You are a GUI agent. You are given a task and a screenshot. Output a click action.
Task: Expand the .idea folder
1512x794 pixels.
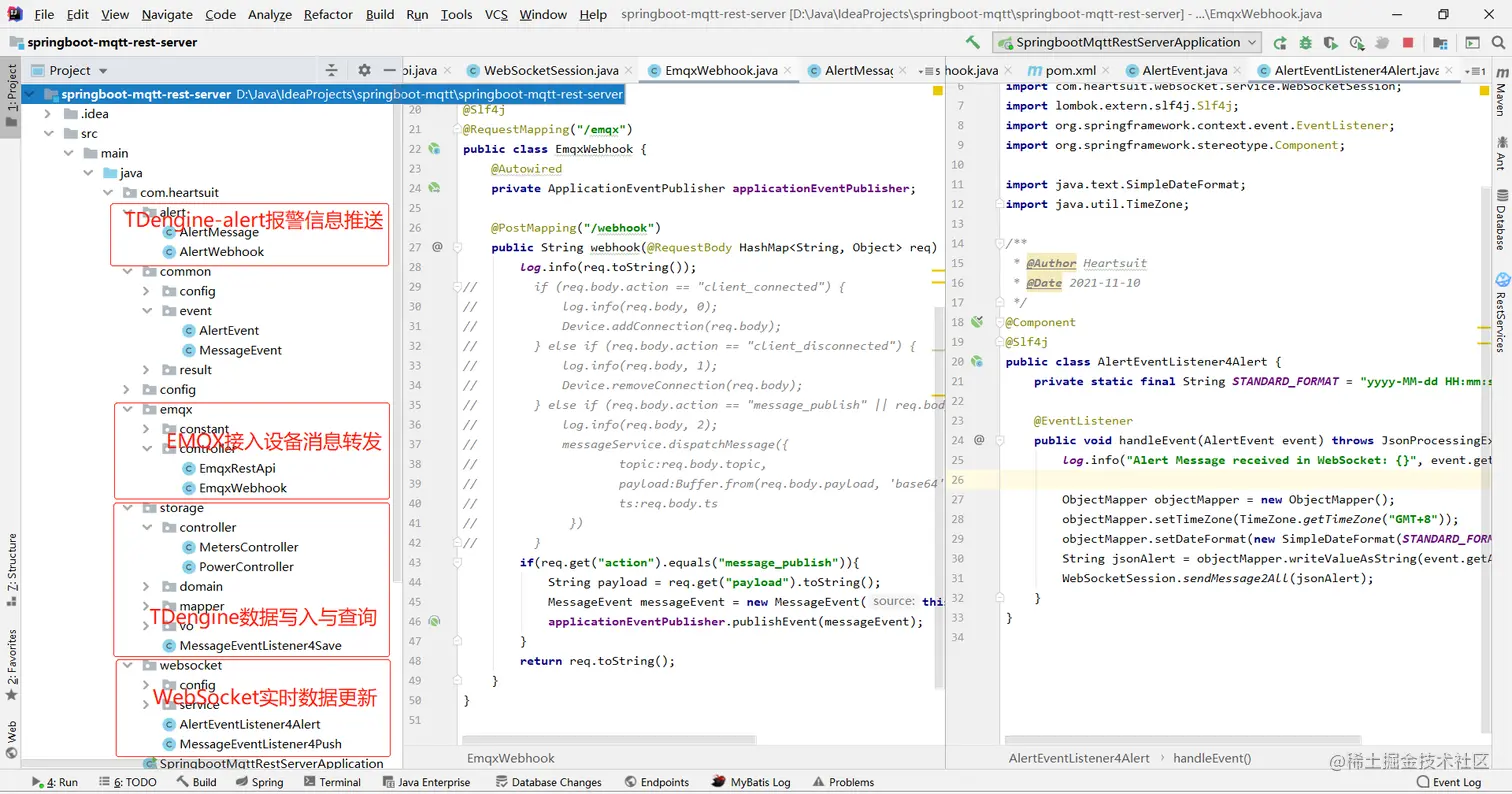pyautogui.click(x=48, y=114)
